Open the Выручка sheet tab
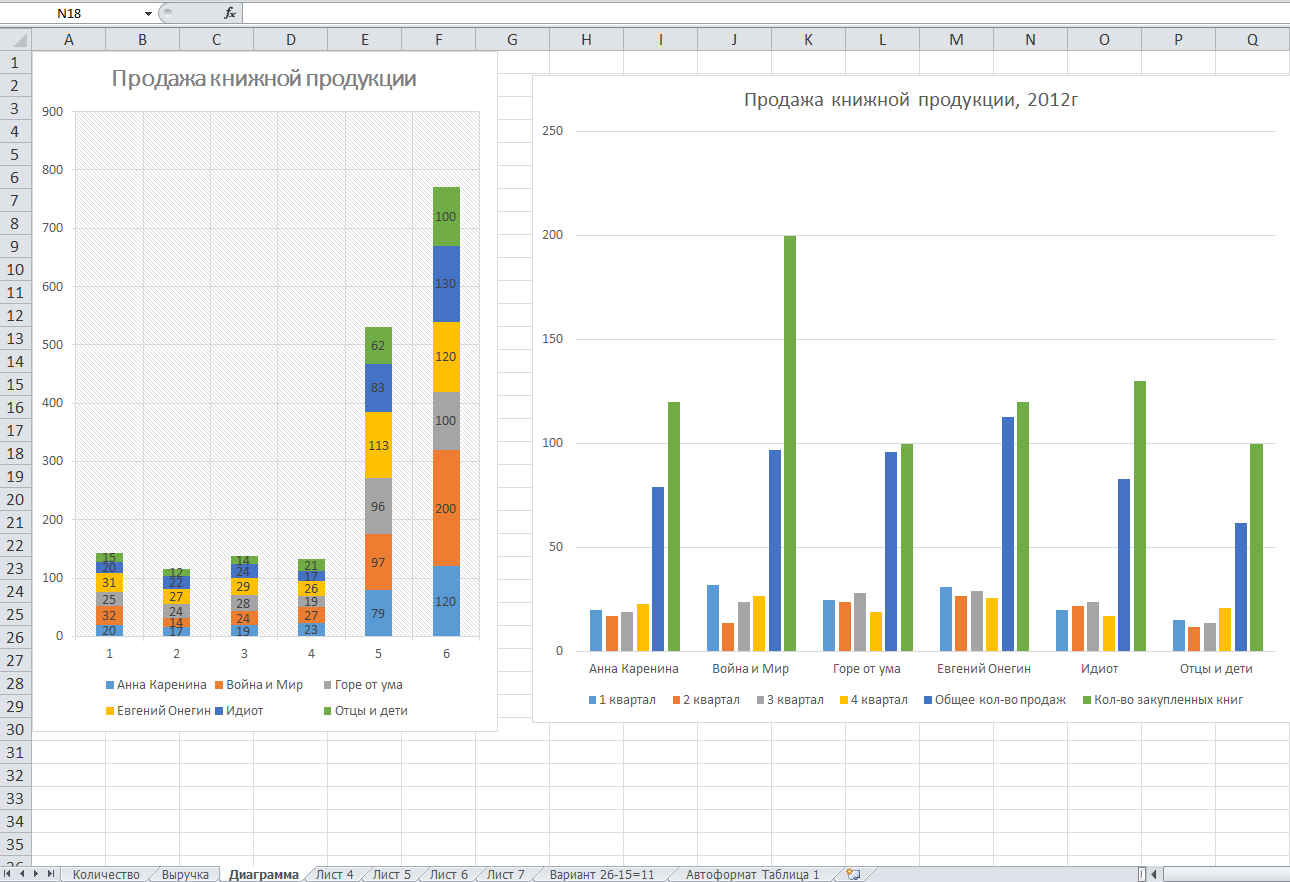 tap(185, 874)
